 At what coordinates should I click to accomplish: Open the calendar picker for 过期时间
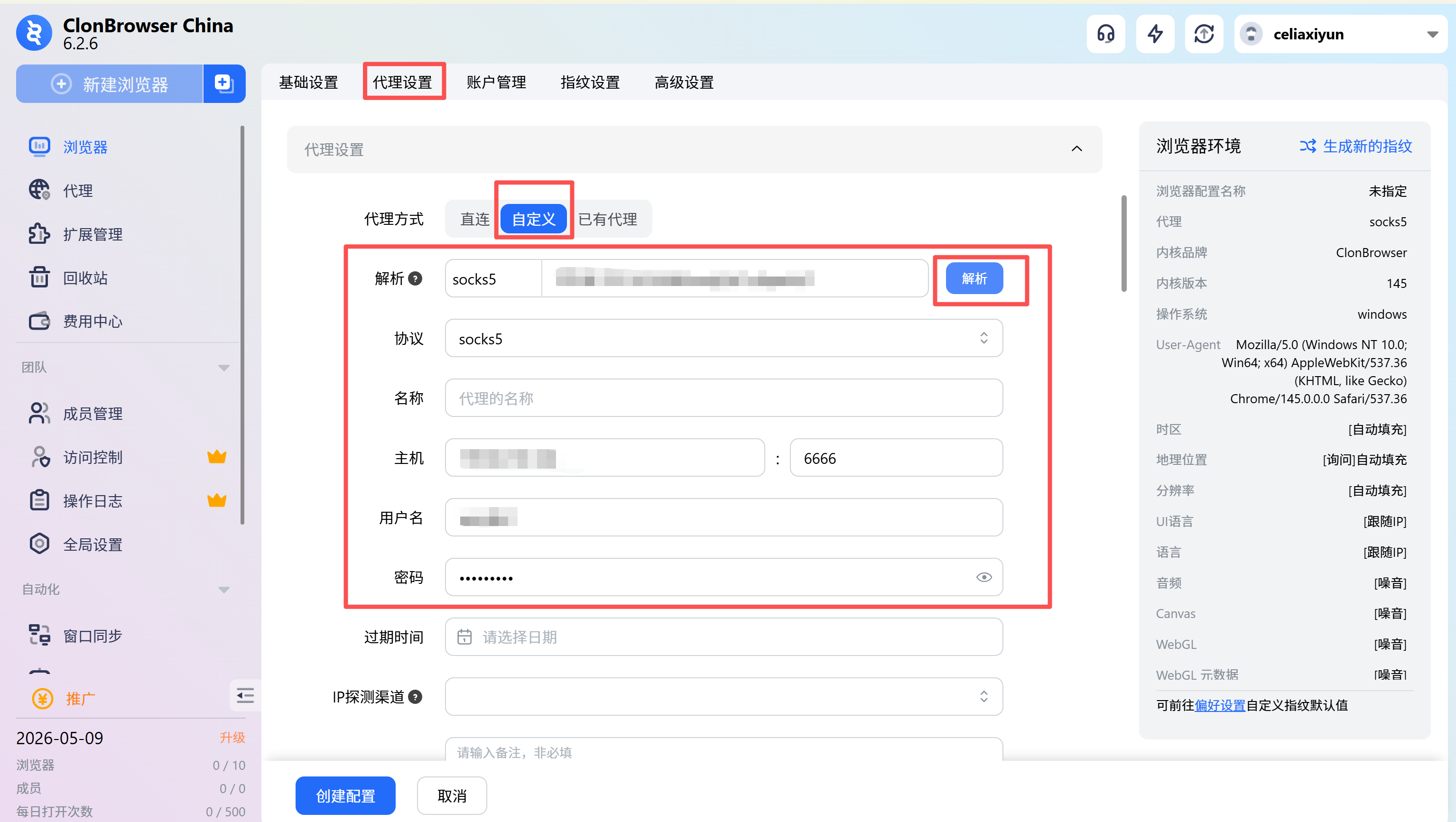(464, 637)
